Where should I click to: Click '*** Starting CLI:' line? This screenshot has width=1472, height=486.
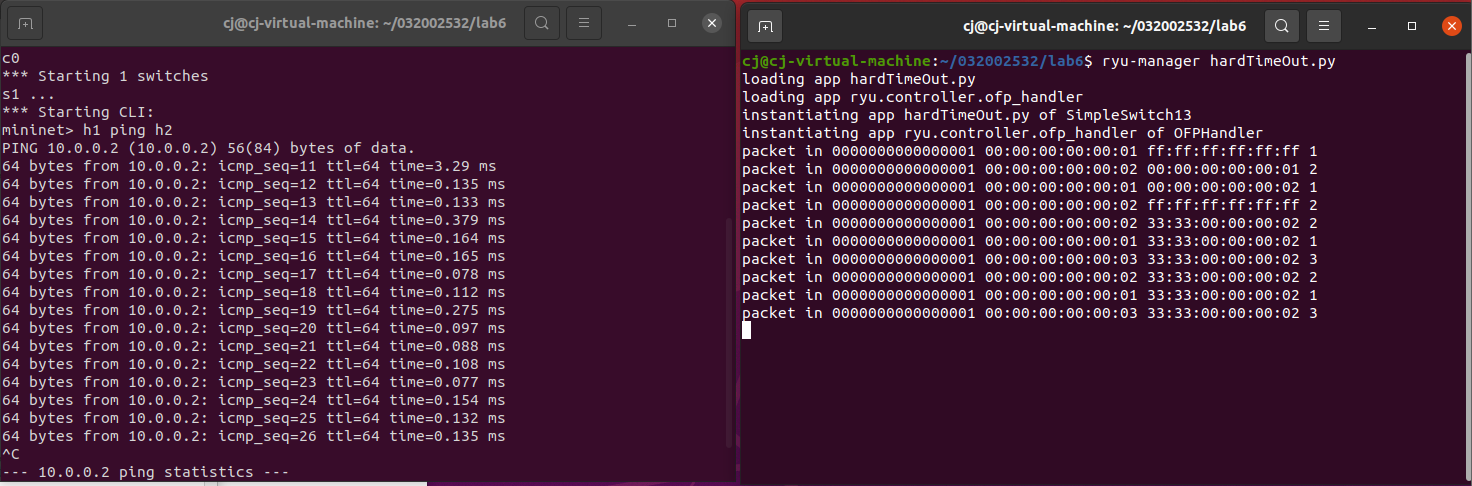pyautogui.click(x=78, y=112)
